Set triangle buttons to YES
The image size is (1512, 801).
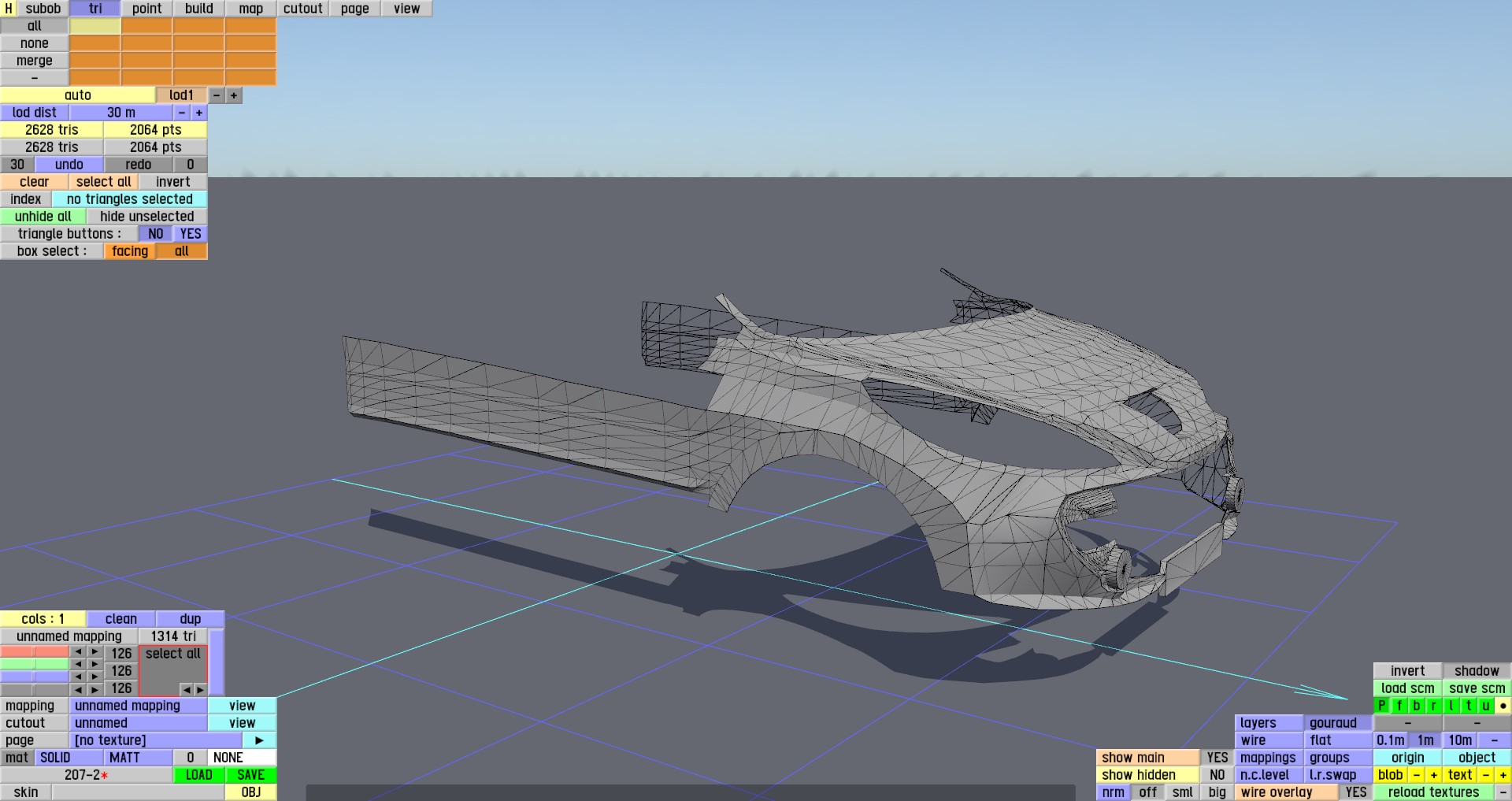click(191, 234)
